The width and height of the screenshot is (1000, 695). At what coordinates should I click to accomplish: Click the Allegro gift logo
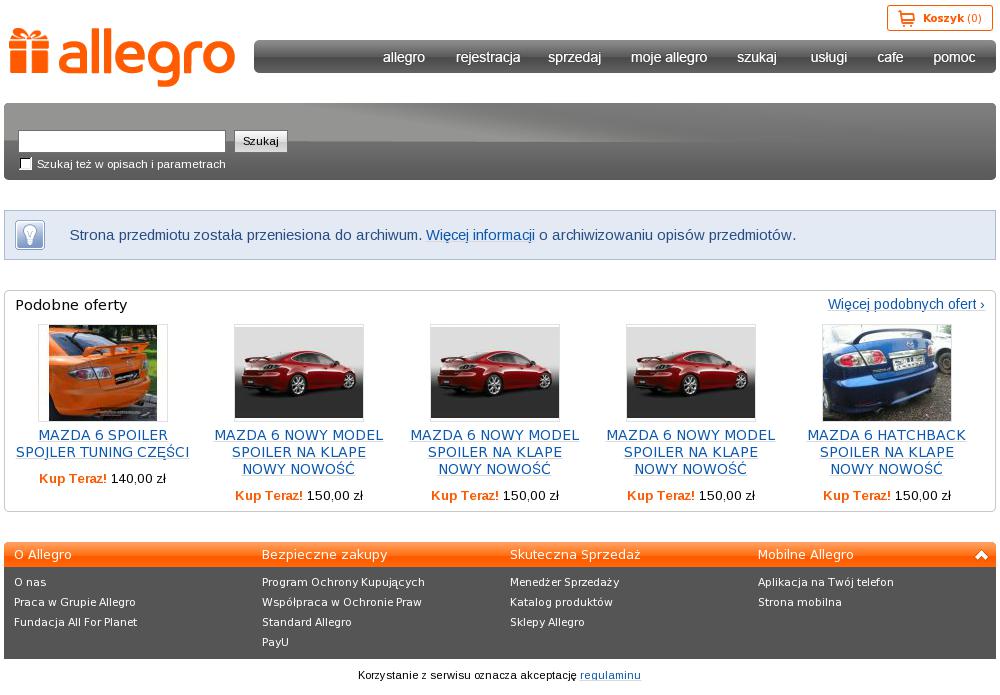pos(122,57)
